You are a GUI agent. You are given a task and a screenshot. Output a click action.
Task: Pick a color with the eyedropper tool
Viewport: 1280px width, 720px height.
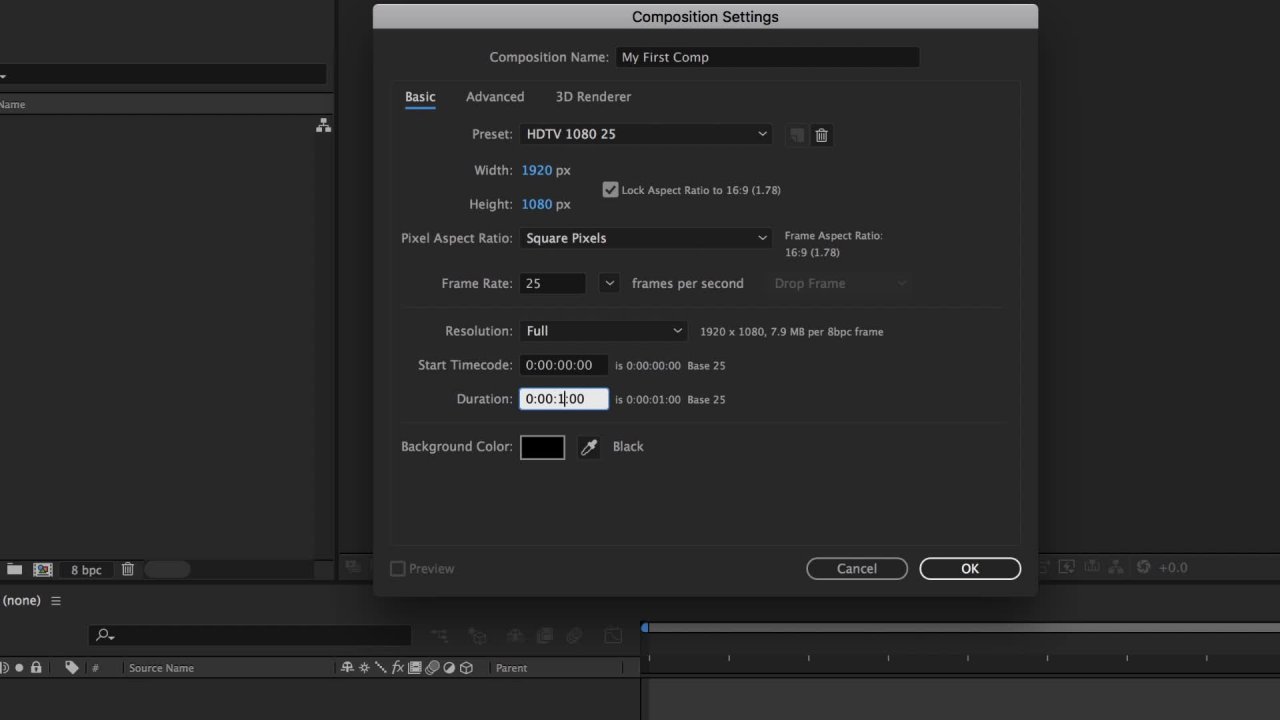[588, 447]
